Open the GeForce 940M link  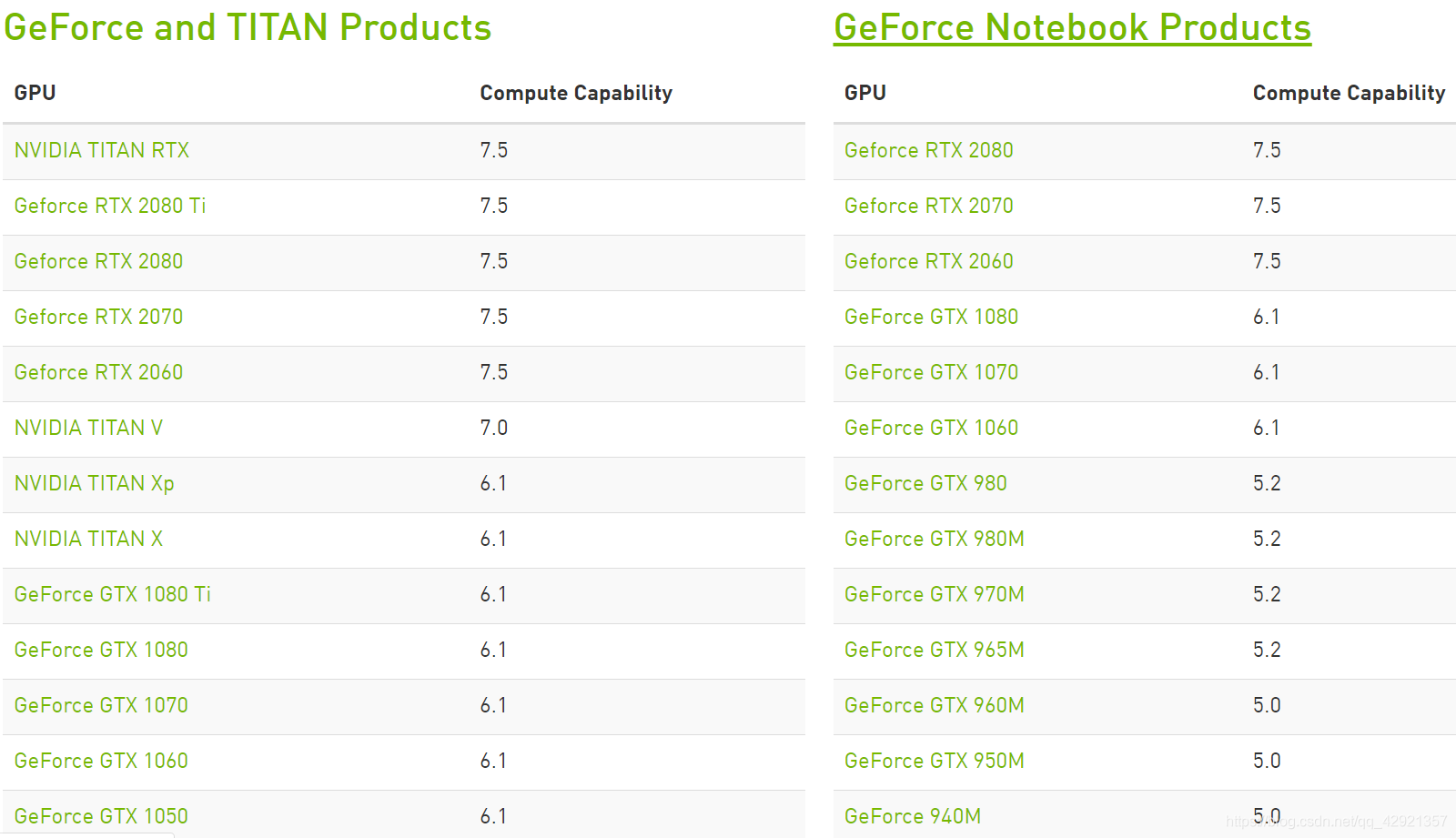pyautogui.click(x=912, y=816)
